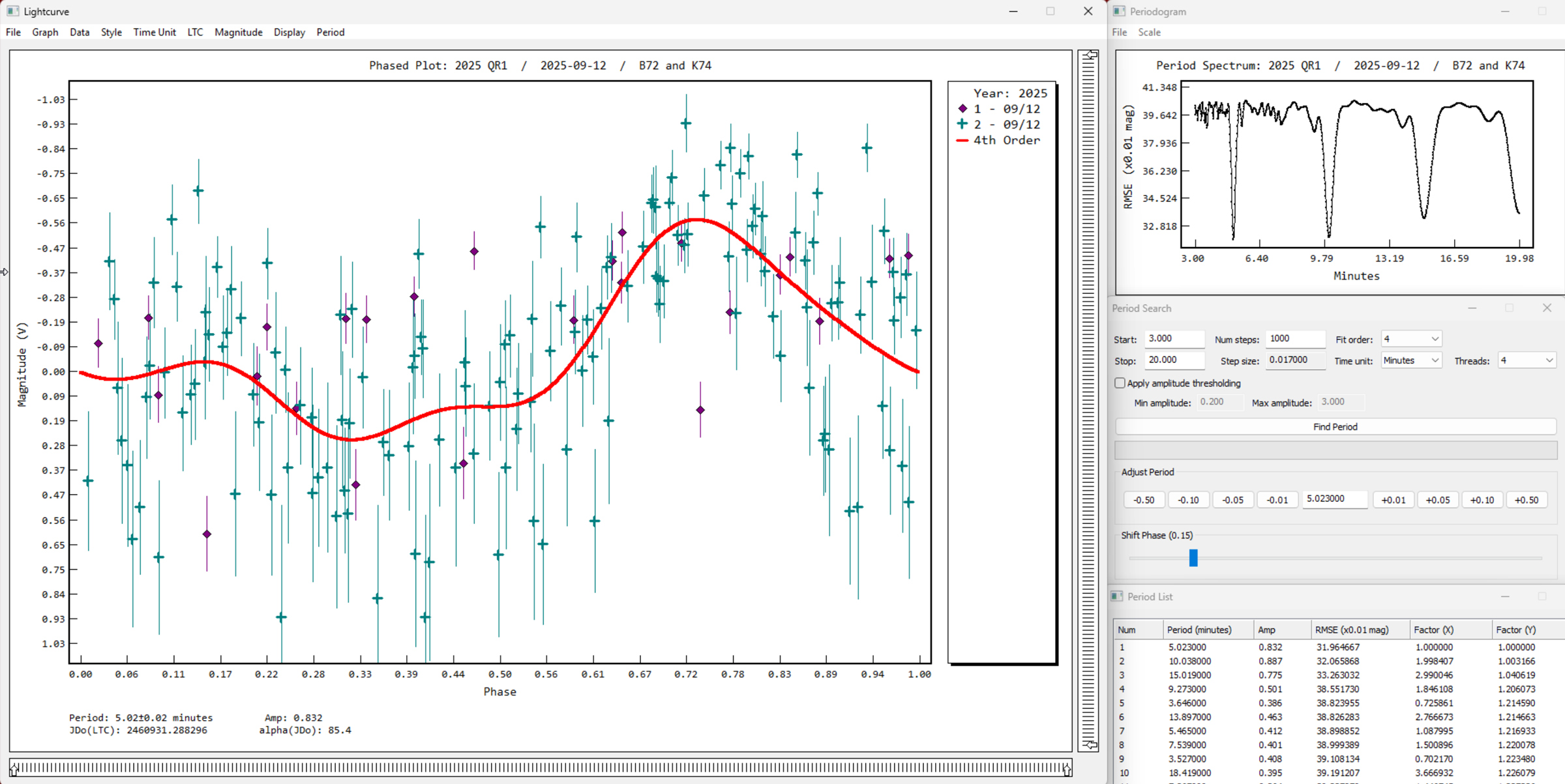Expand the Fit order dropdown
1565x784 pixels.
(1410, 339)
